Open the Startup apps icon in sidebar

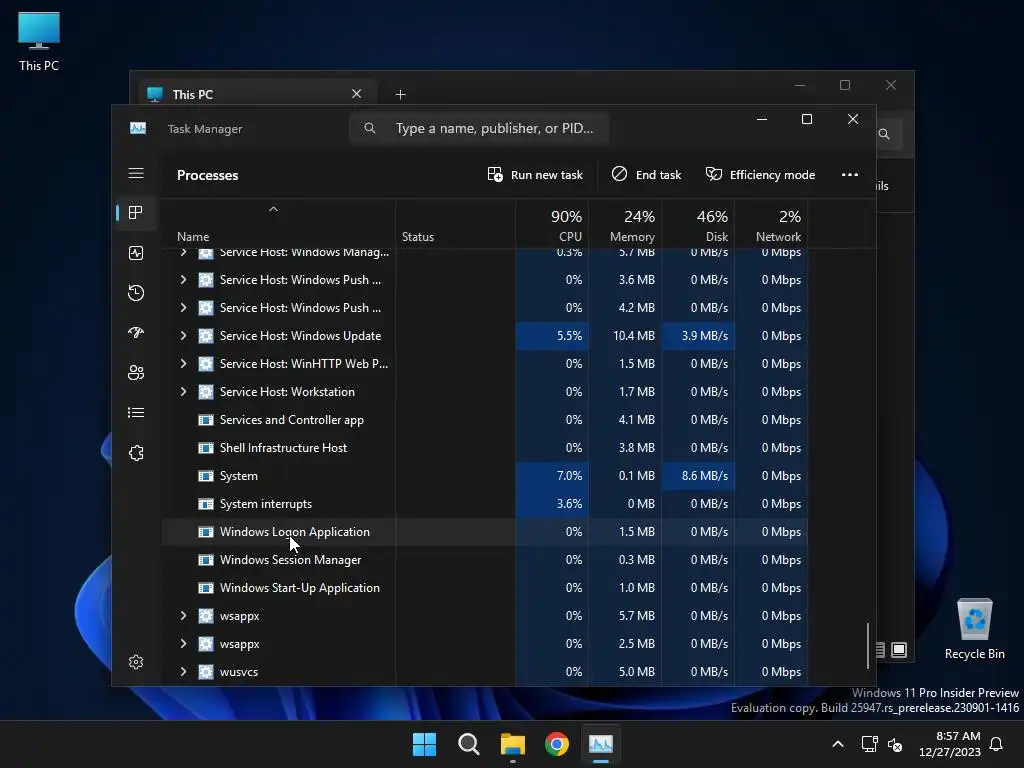click(136, 332)
